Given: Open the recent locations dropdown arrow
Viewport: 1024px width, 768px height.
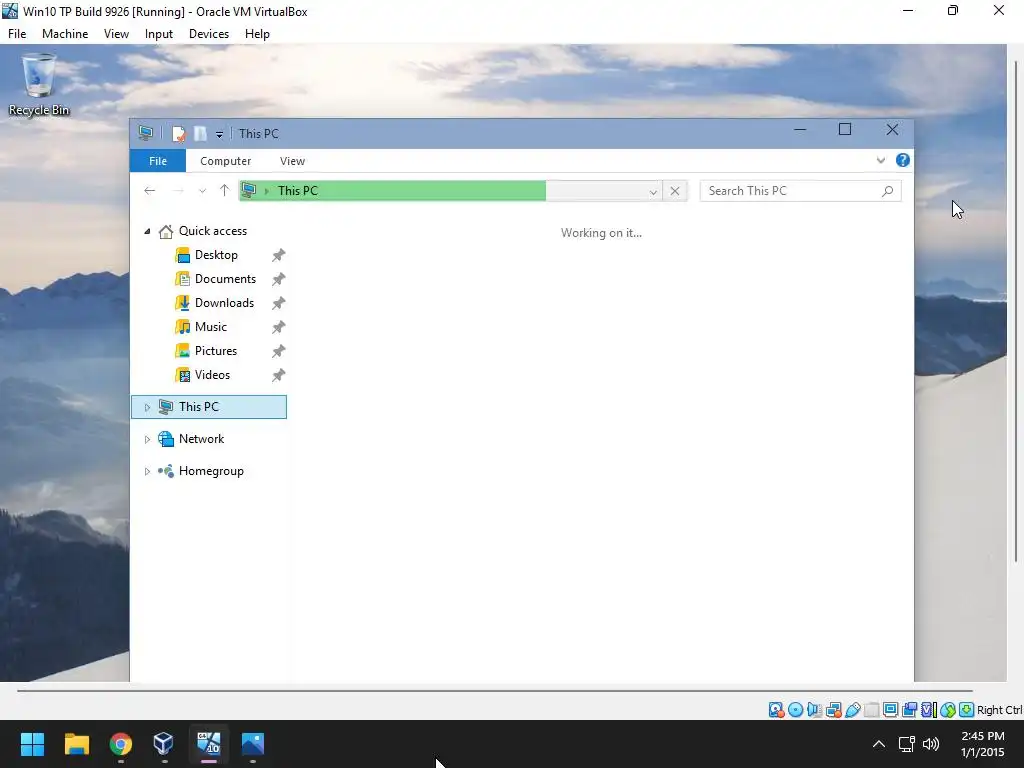Looking at the screenshot, I should [202, 191].
